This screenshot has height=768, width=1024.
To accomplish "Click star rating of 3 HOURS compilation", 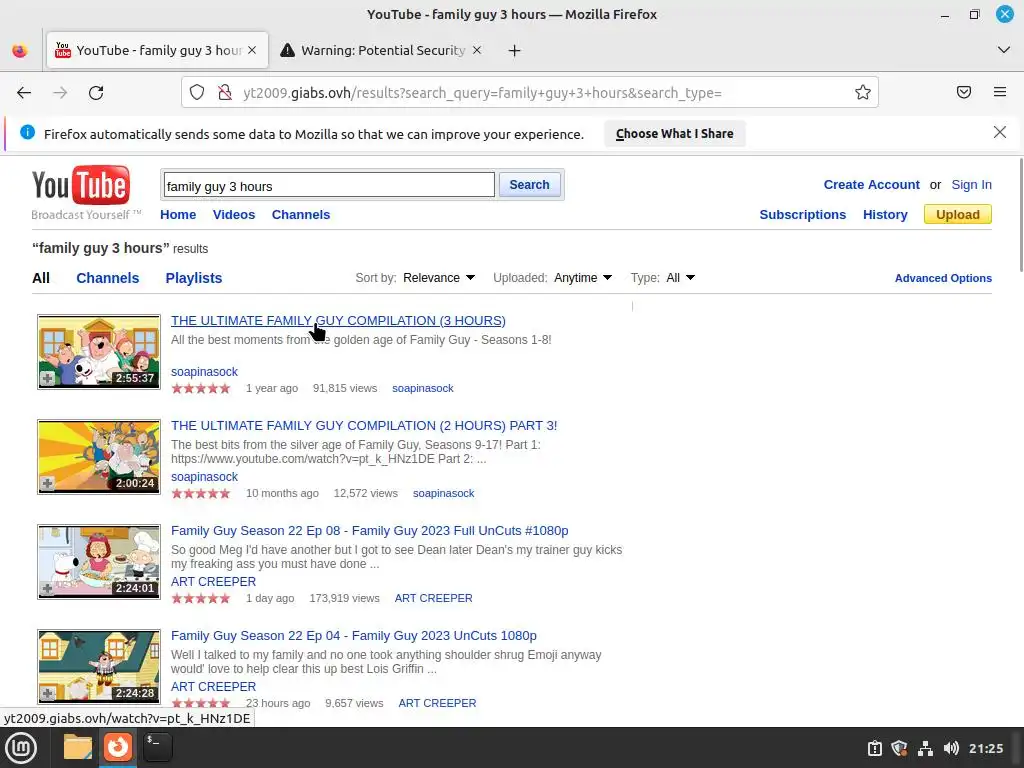I will coord(200,389).
